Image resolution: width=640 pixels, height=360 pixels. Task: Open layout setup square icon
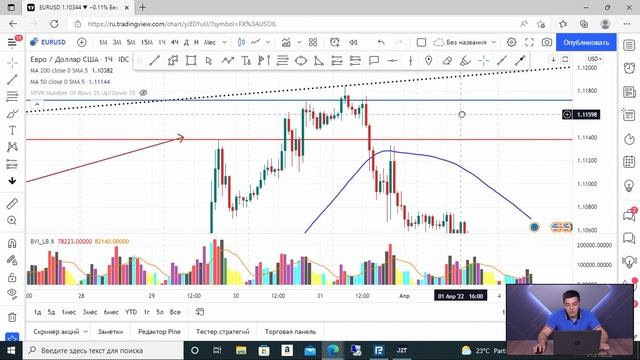tap(421, 42)
